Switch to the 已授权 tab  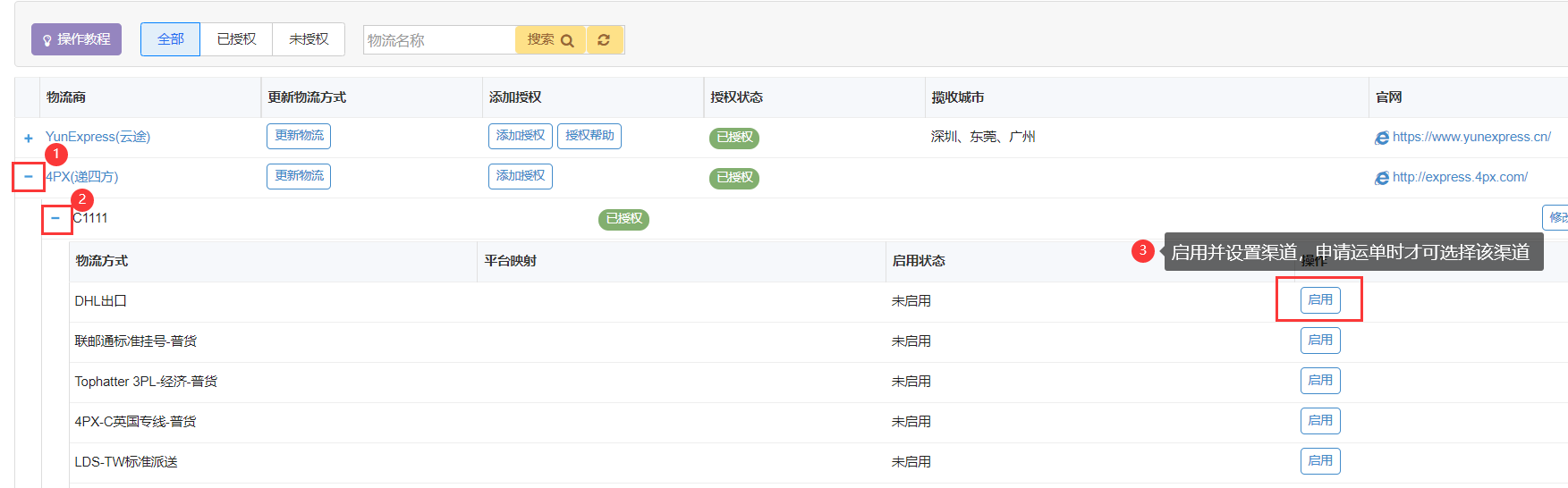tap(236, 39)
